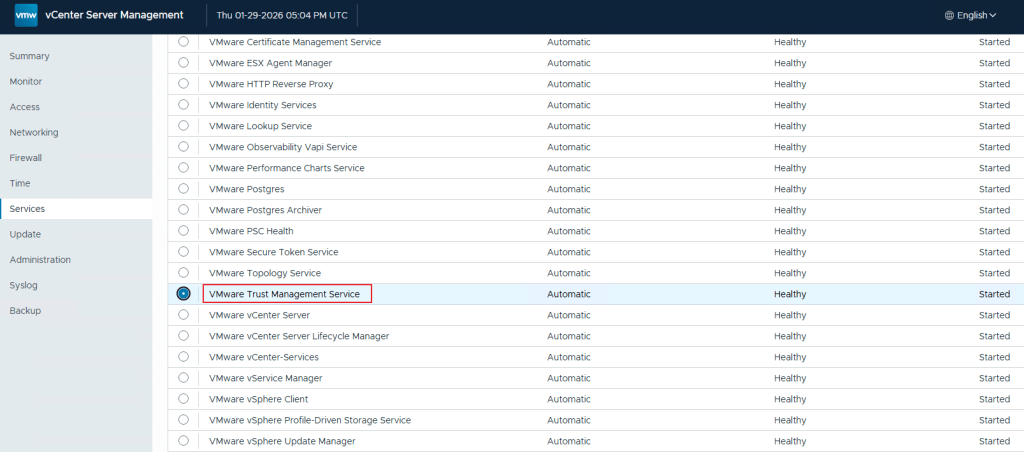Select VMware Secure Token Service radio button
1024x452 pixels.
(x=183, y=252)
